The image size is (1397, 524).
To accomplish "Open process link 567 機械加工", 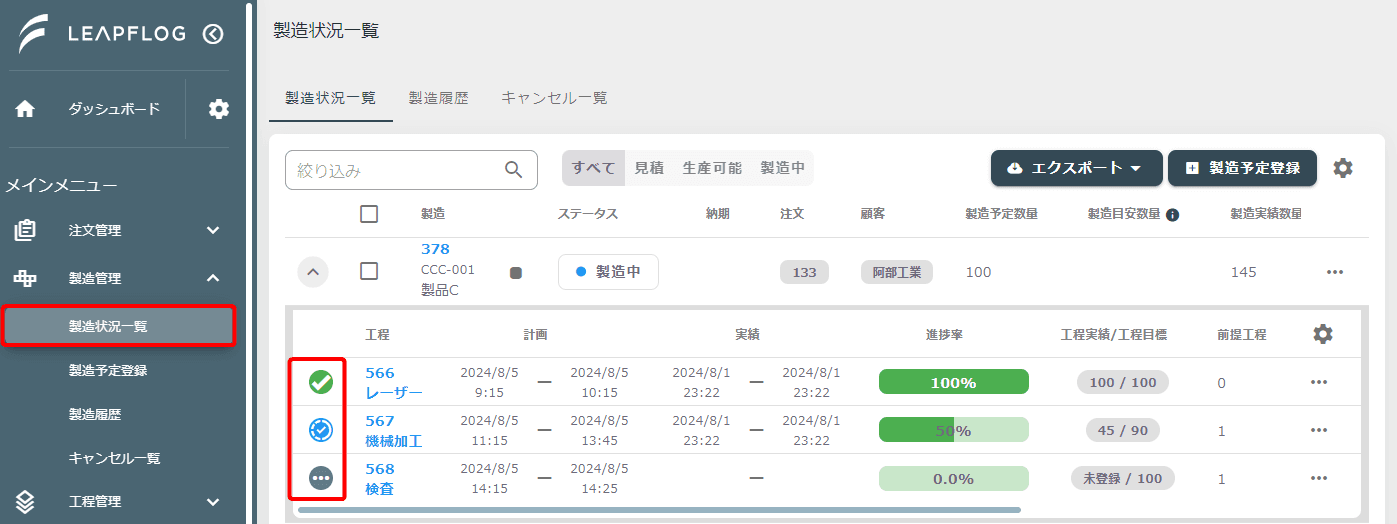I will click(x=394, y=430).
